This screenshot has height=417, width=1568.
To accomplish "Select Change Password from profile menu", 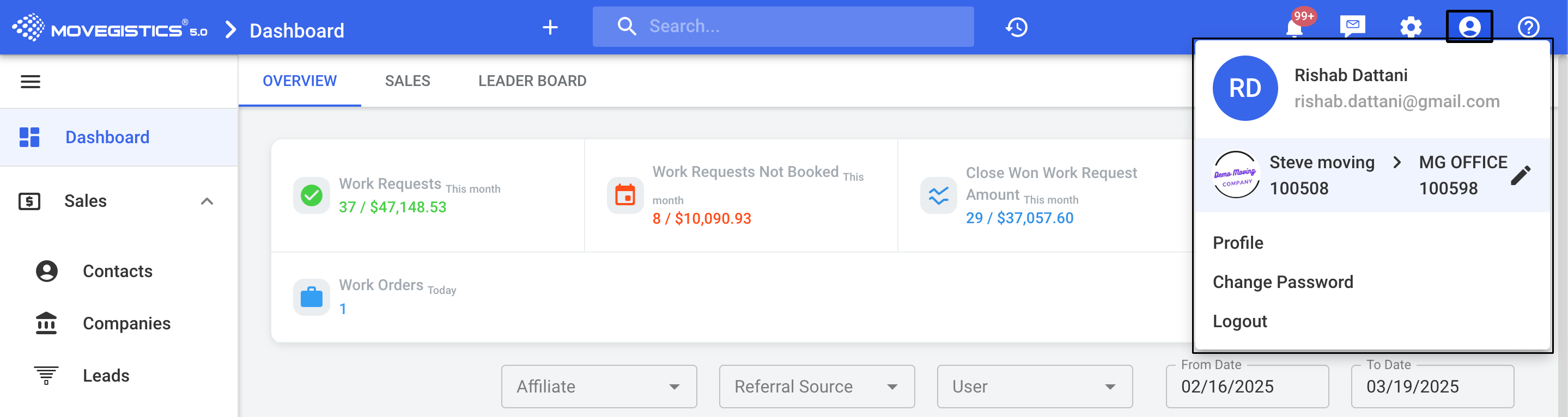I will coord(1283,282).
